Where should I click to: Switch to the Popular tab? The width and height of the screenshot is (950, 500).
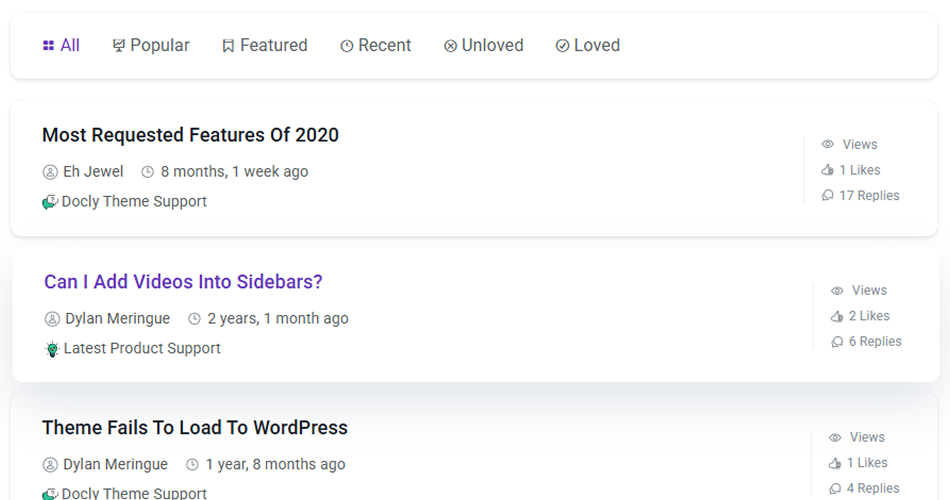151,45
